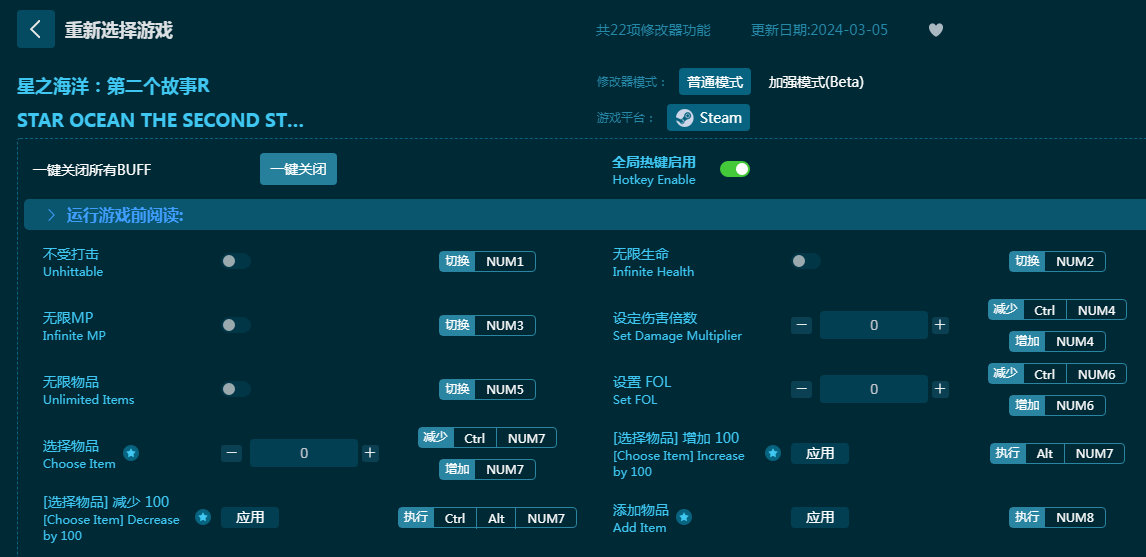This screenshot has height=557, width=1146.
Task: Increase Set FOL value with plus
Action: 940,389
